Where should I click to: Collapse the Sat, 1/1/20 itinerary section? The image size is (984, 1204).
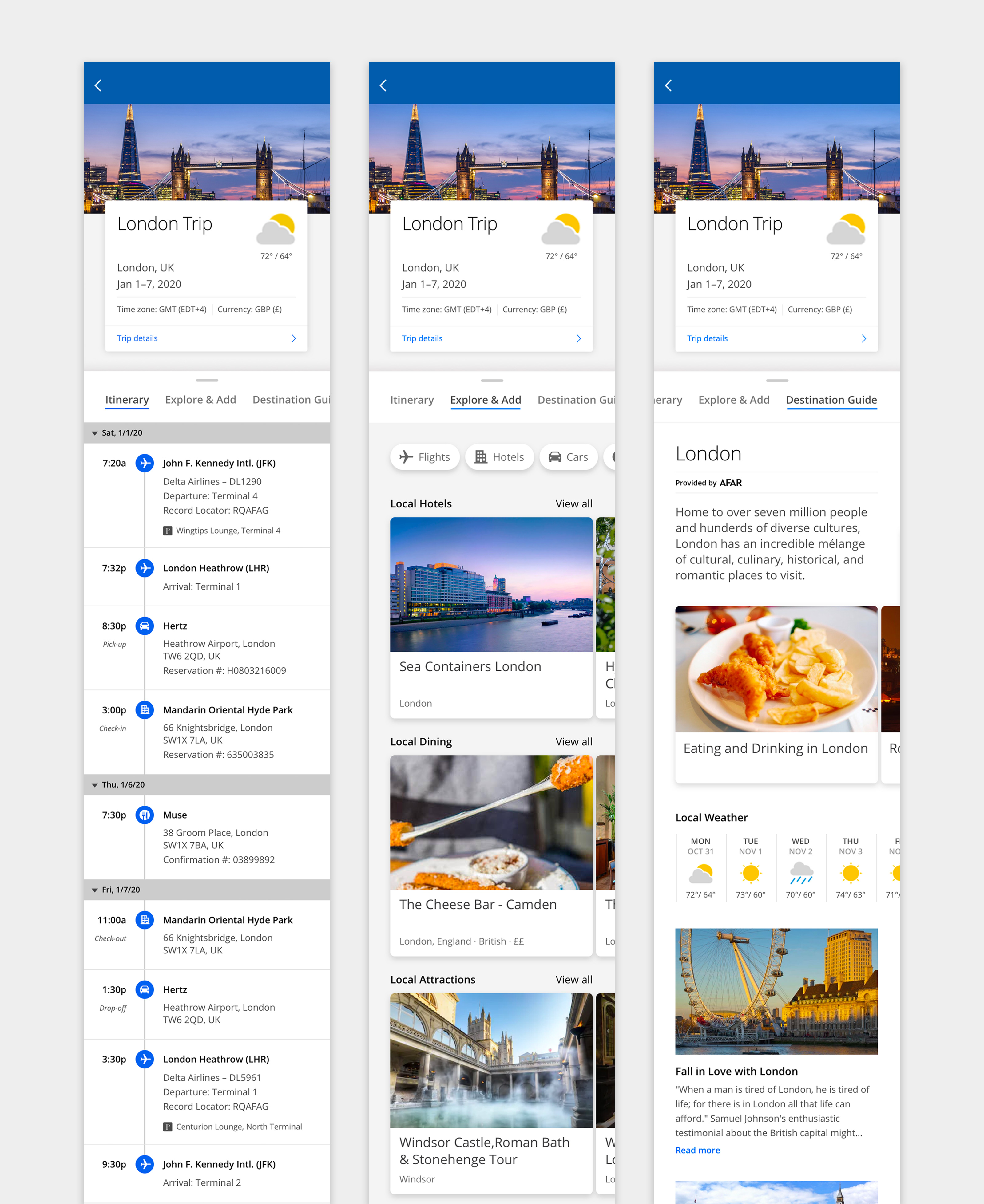[95, 433]
